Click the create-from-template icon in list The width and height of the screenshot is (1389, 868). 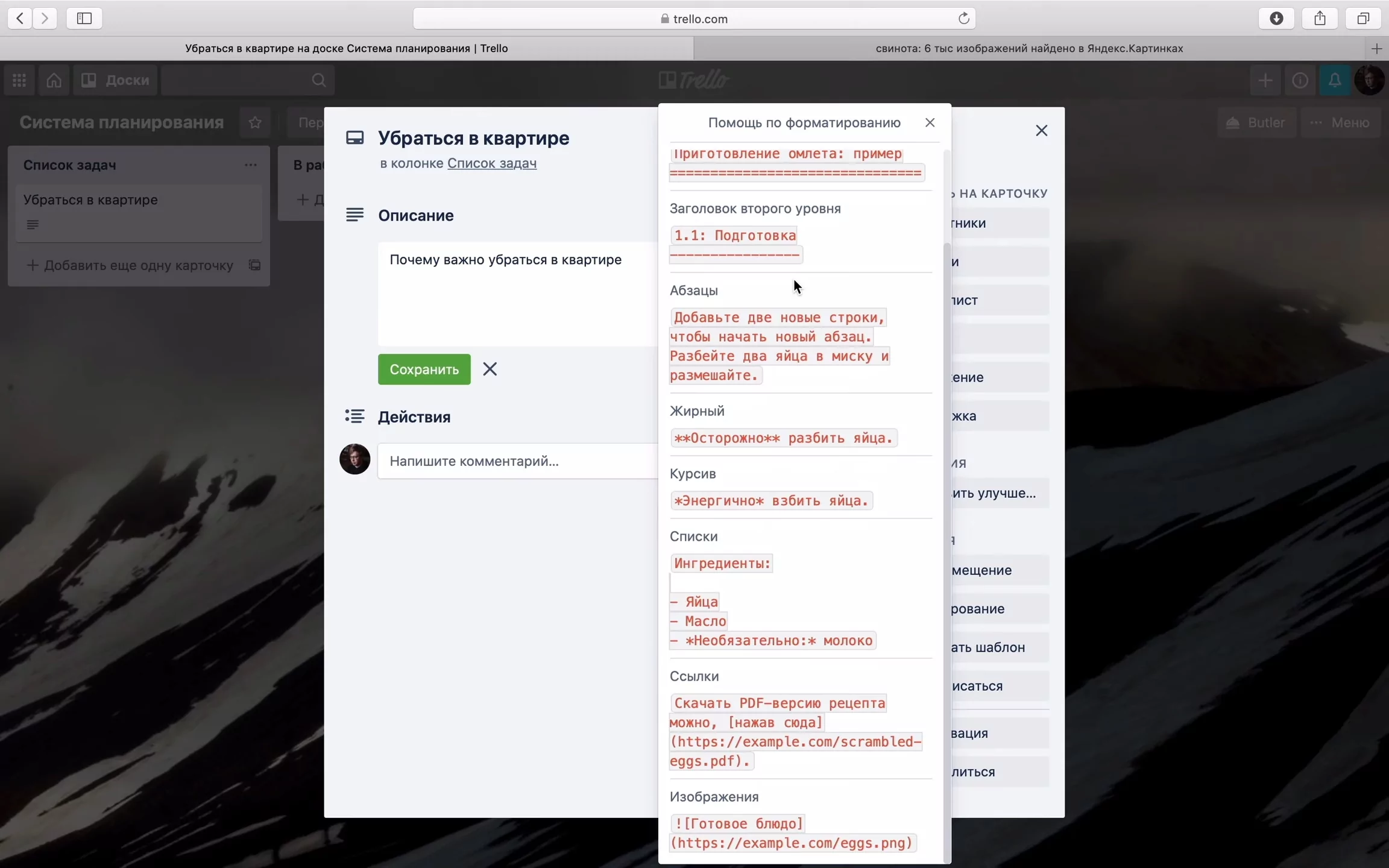(254, 265)
